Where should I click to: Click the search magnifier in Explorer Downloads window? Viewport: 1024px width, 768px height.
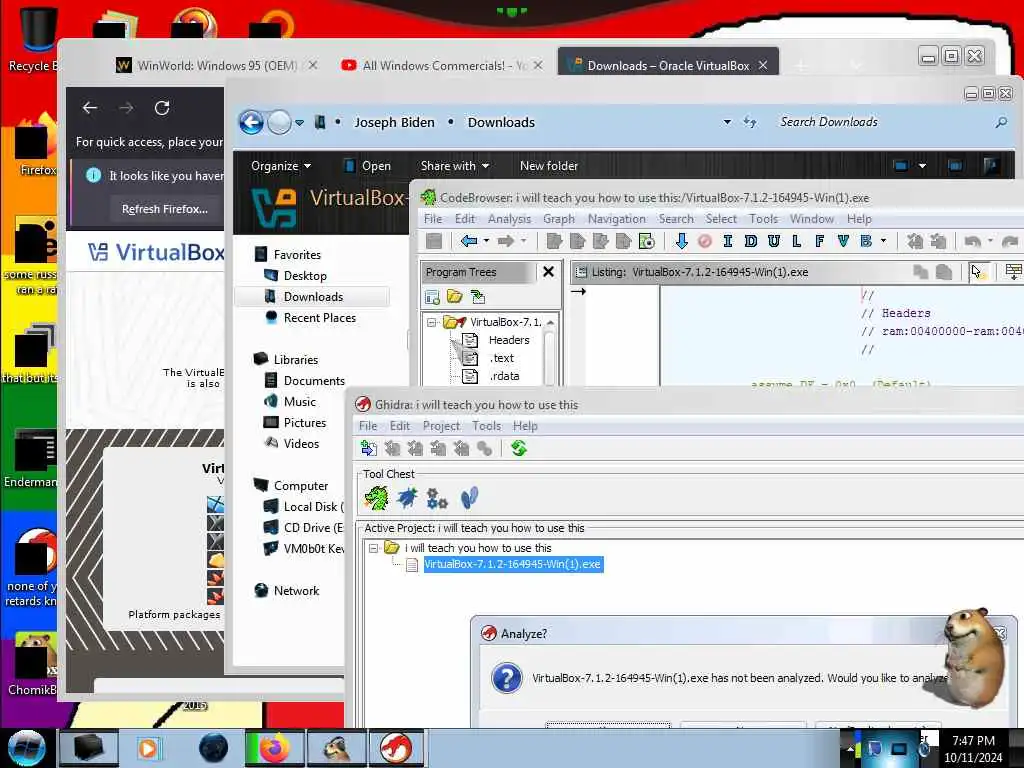(1000, 122)
